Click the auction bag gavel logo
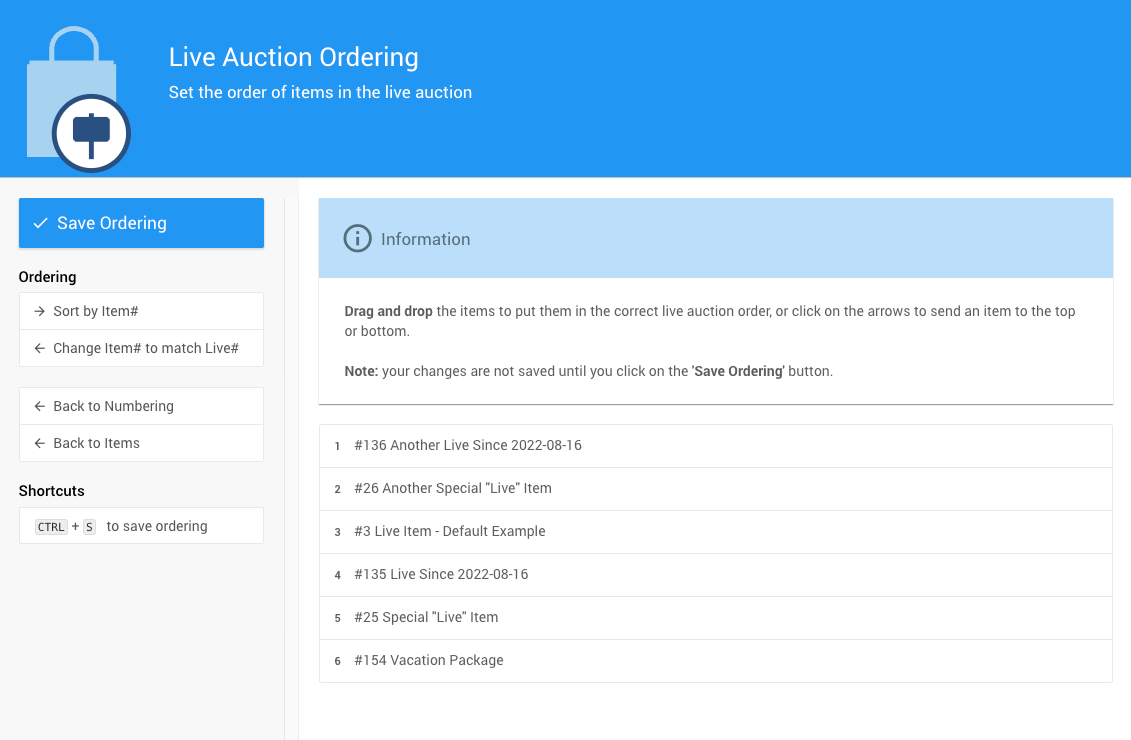Viewport: 1131px width, 740px height. (x=78, y=100)
